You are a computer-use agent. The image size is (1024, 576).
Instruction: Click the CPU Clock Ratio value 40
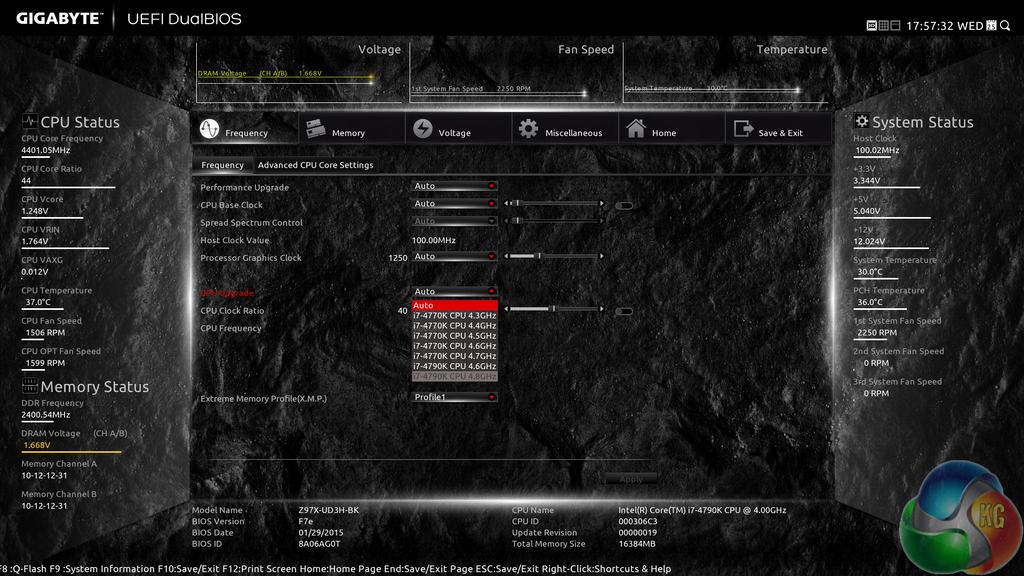pos(402,311)
